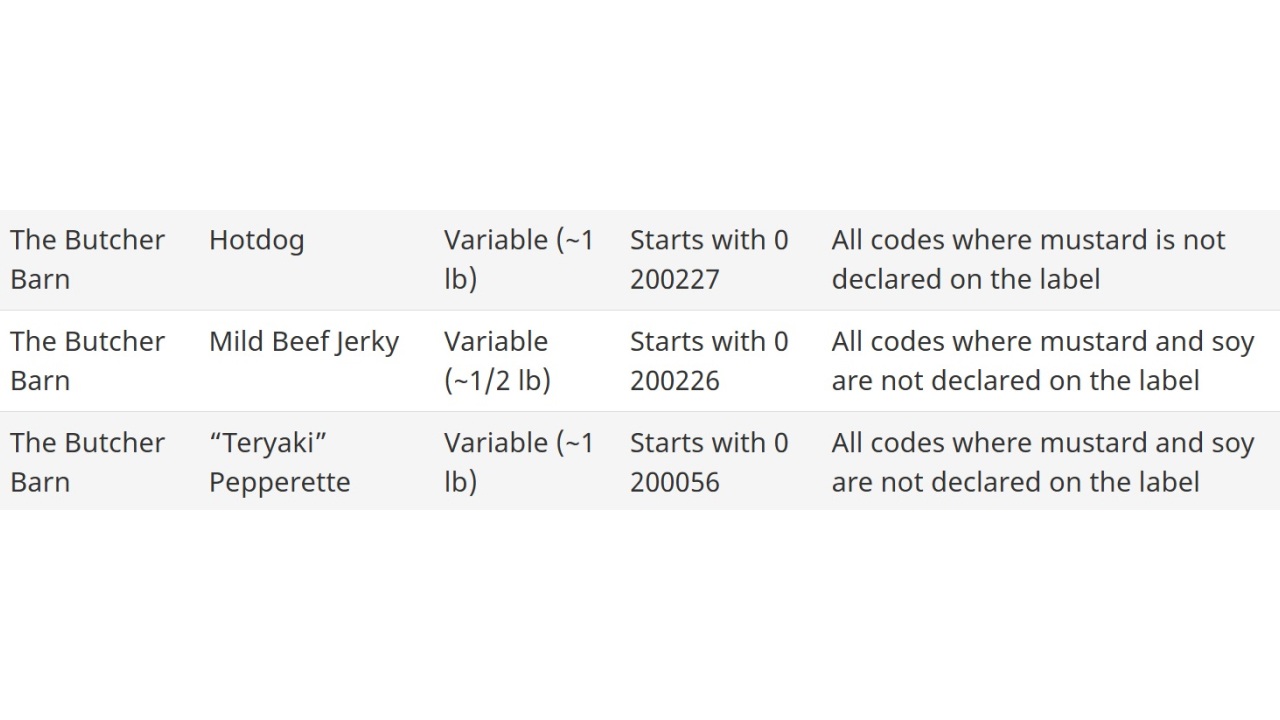This screenshot has height=720, width=1280.
Task: Click the number 200056
Action: (x=675, y=482)
